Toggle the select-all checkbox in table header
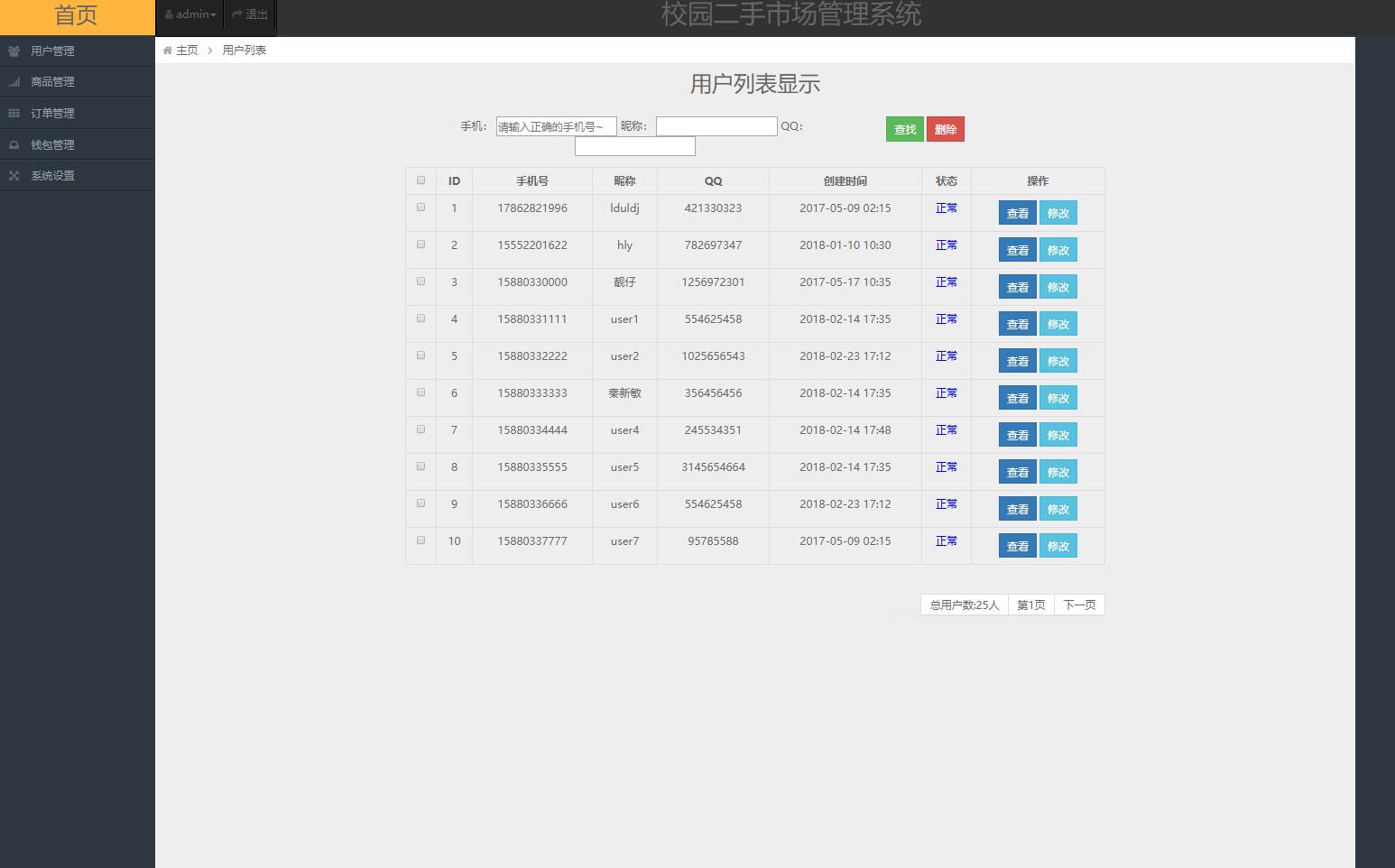This screenshot has height=868, width=1395. tap(420, 180)
